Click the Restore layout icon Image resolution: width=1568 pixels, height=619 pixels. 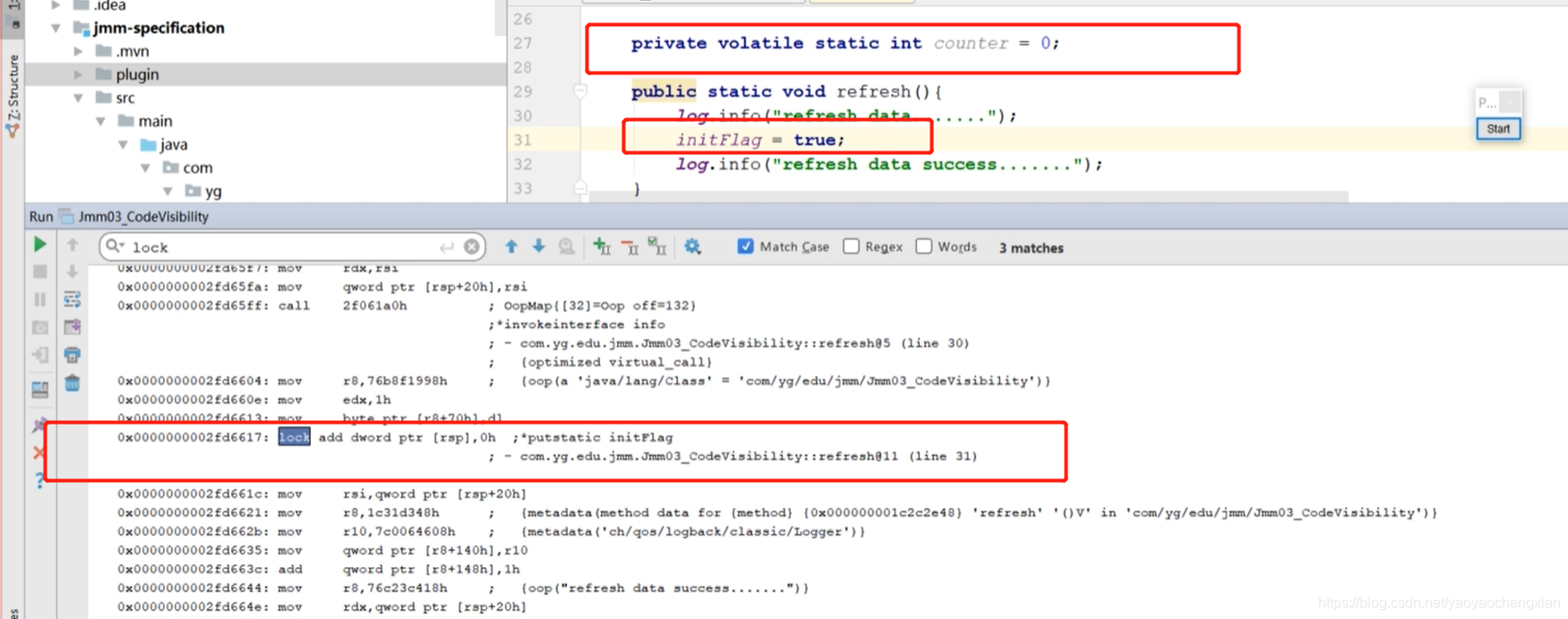pyautogui.click(x=39, y=390)
